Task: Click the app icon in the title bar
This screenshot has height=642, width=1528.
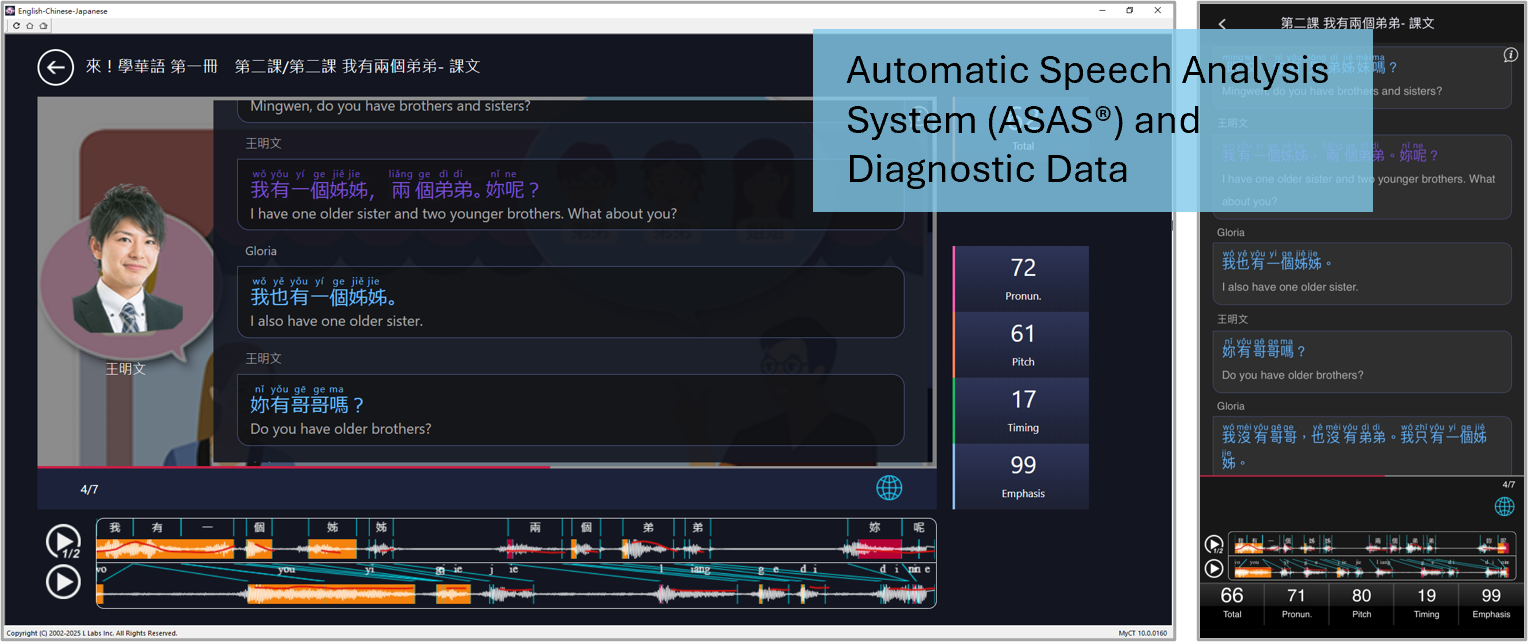Action: point(10,10)
